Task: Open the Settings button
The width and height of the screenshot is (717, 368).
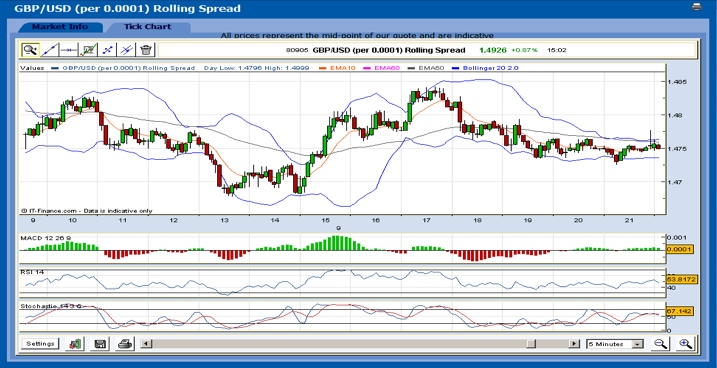Action: [x=40, y=344]
